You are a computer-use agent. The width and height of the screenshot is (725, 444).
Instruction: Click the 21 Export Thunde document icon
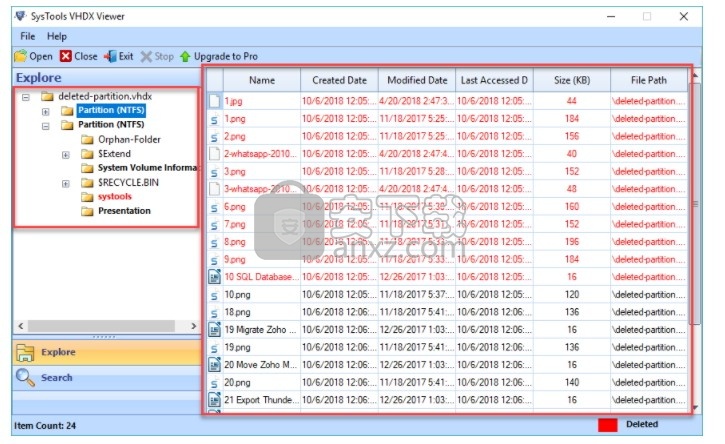[215, 400]
